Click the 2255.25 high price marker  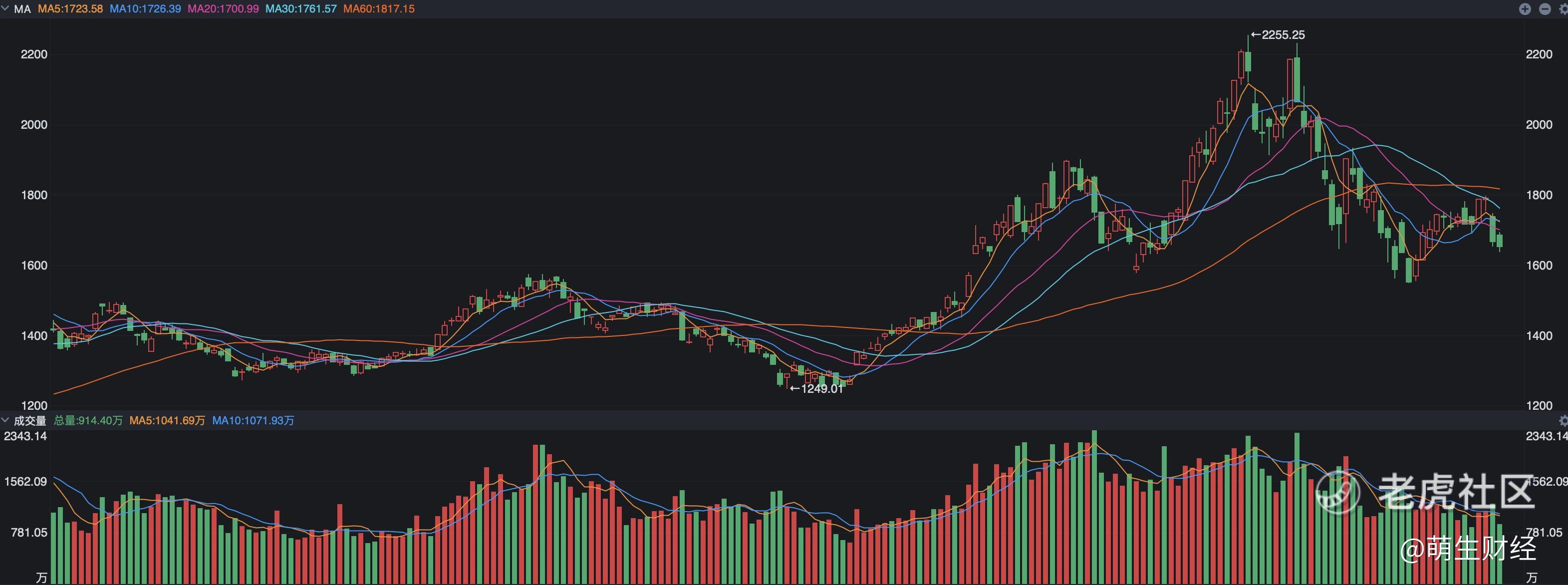(x=1278, y=35)
